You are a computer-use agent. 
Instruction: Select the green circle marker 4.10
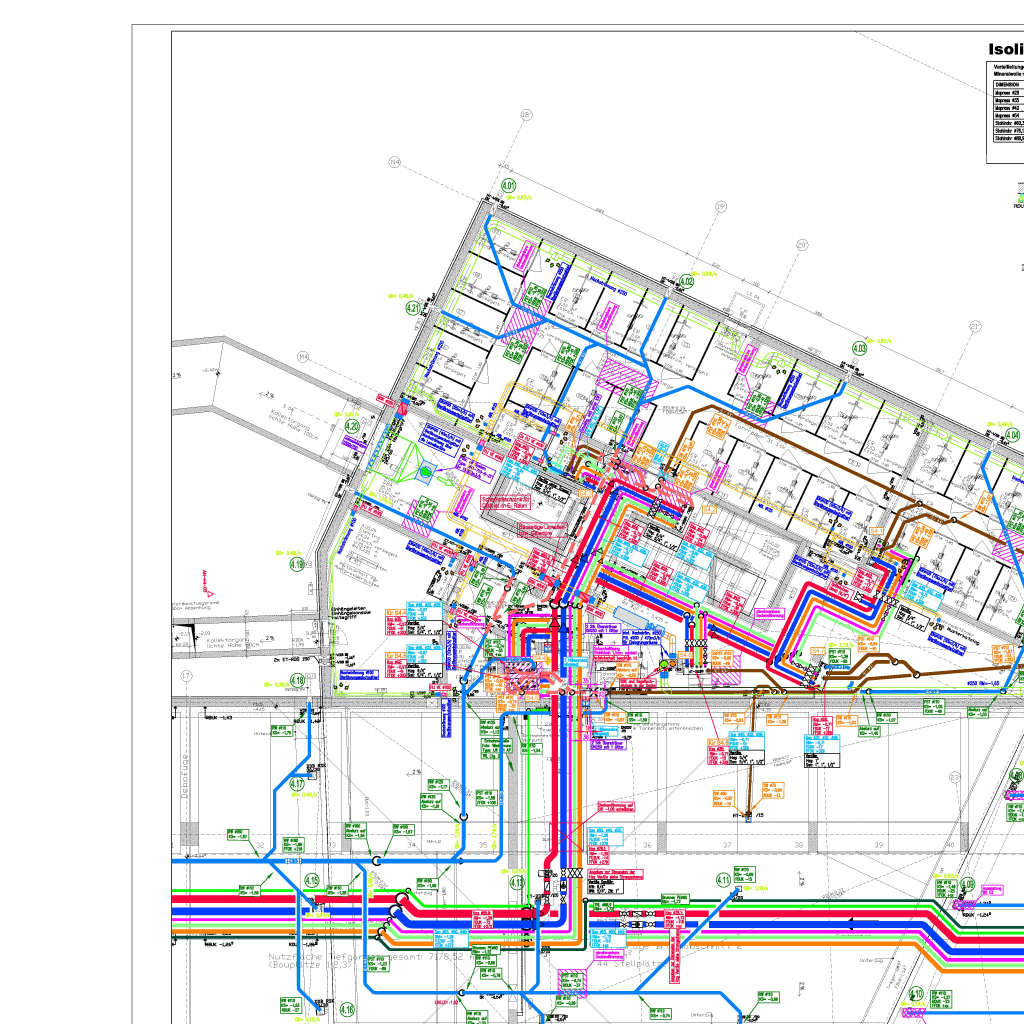pos(916,994)
